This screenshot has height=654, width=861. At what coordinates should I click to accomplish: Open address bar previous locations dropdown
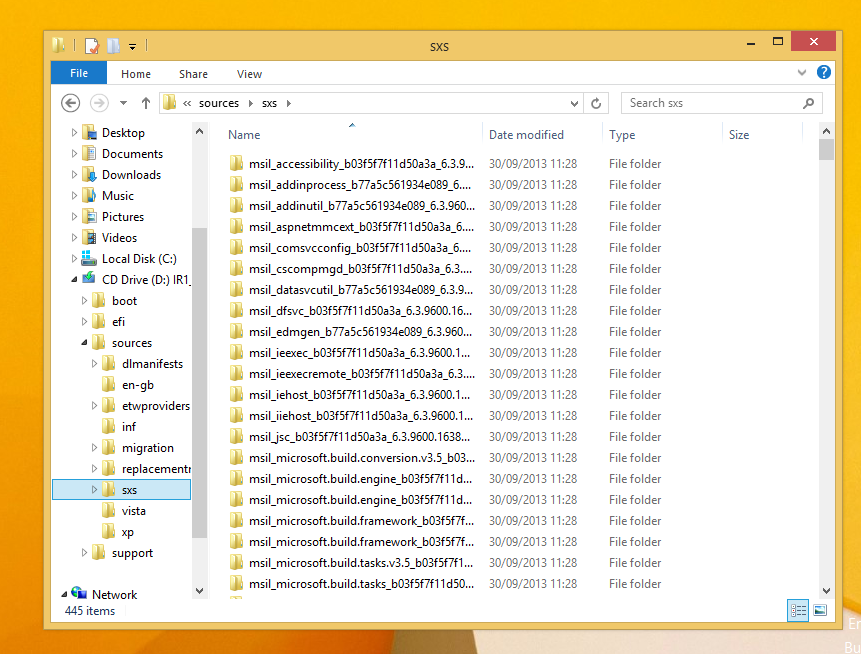(x=574, y=103)
